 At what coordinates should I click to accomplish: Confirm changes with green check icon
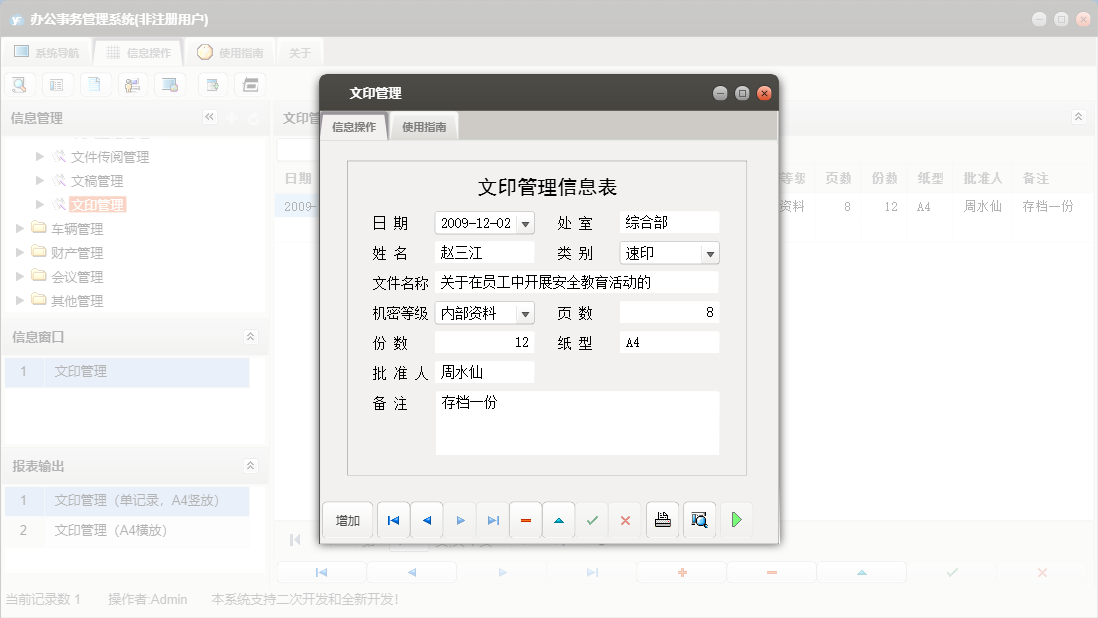[592, 520]
